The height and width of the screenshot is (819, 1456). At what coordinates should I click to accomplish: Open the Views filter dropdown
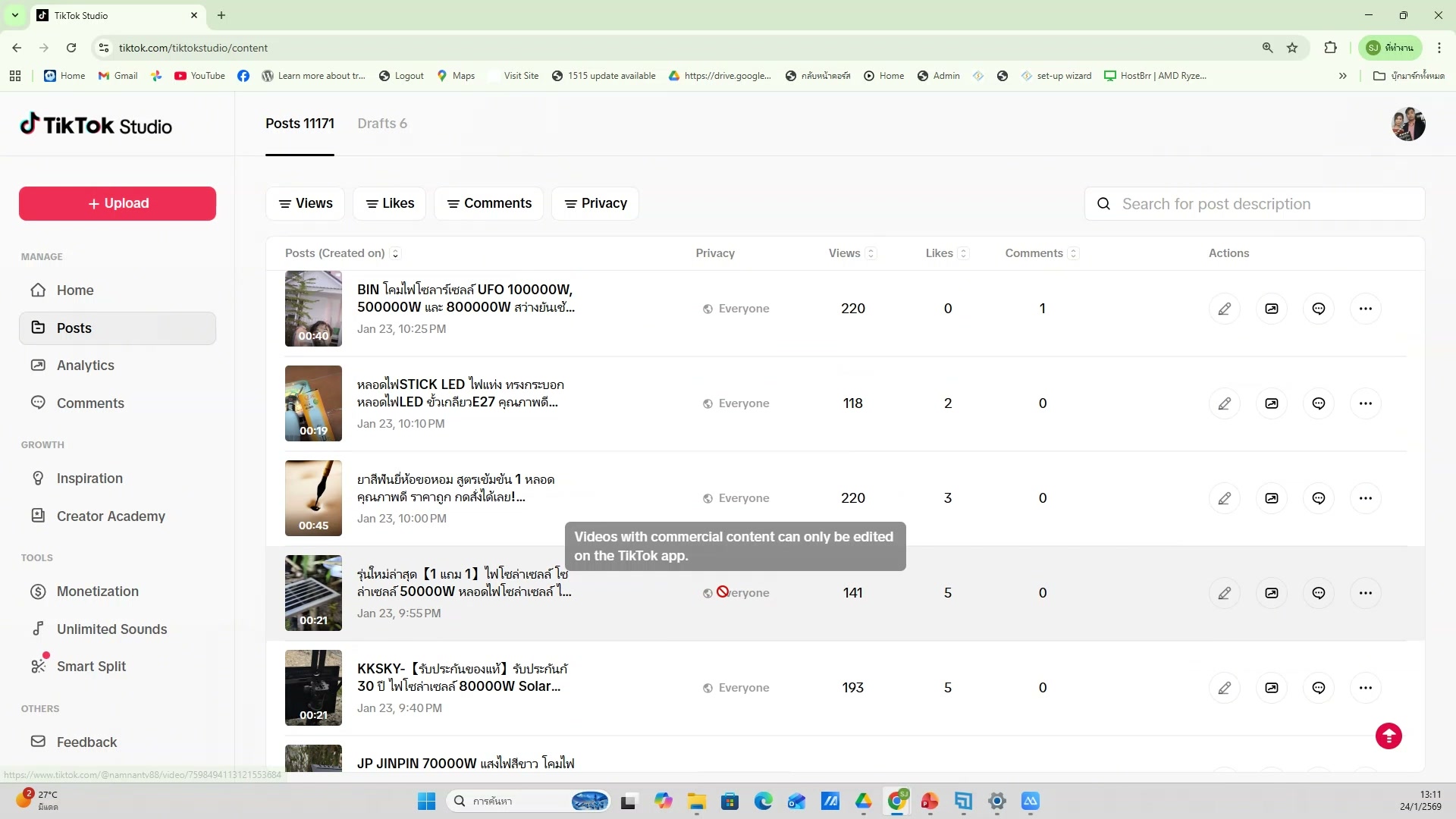click(x=305, y=203)
